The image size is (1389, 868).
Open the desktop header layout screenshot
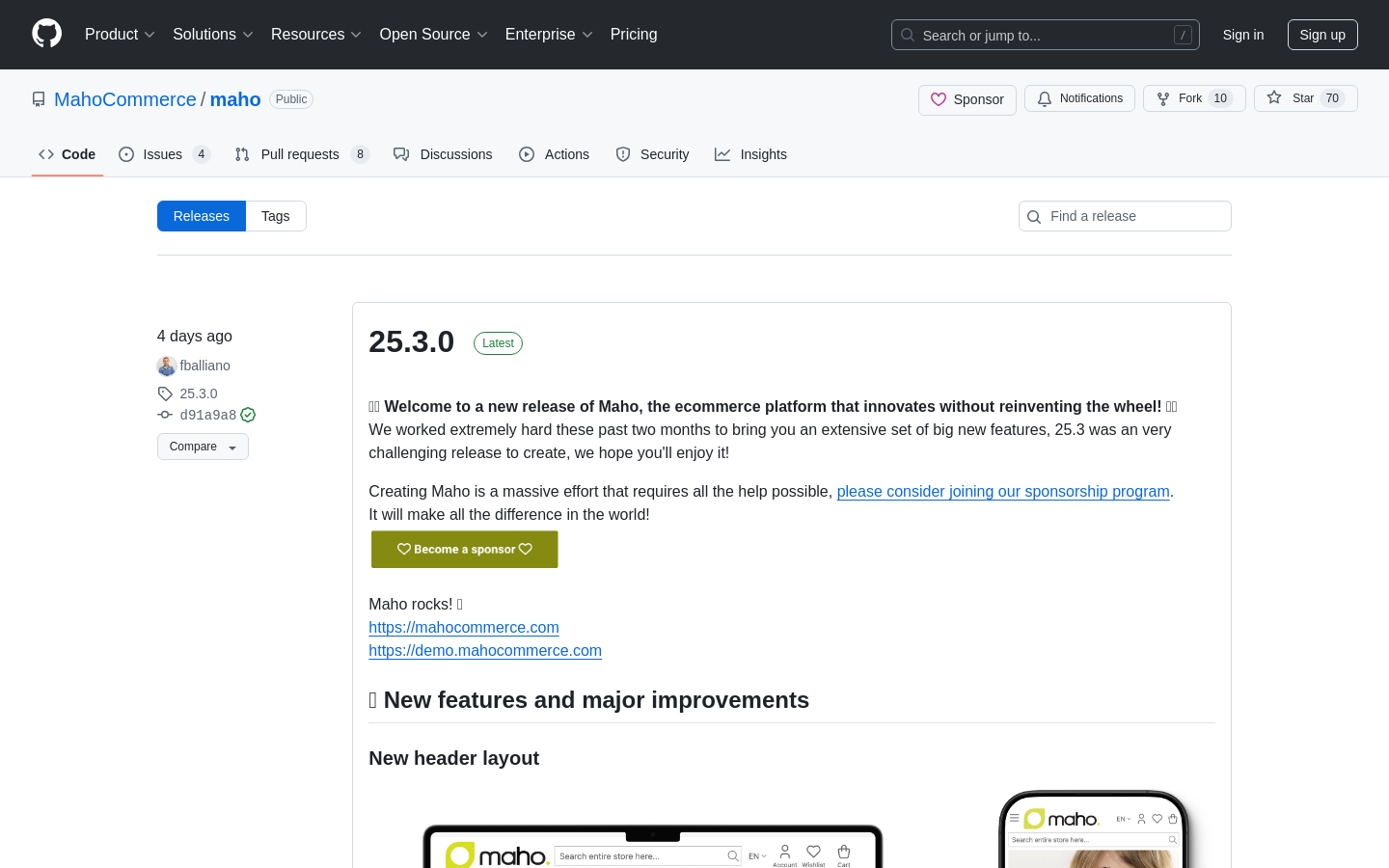click(x=653, y=846)
